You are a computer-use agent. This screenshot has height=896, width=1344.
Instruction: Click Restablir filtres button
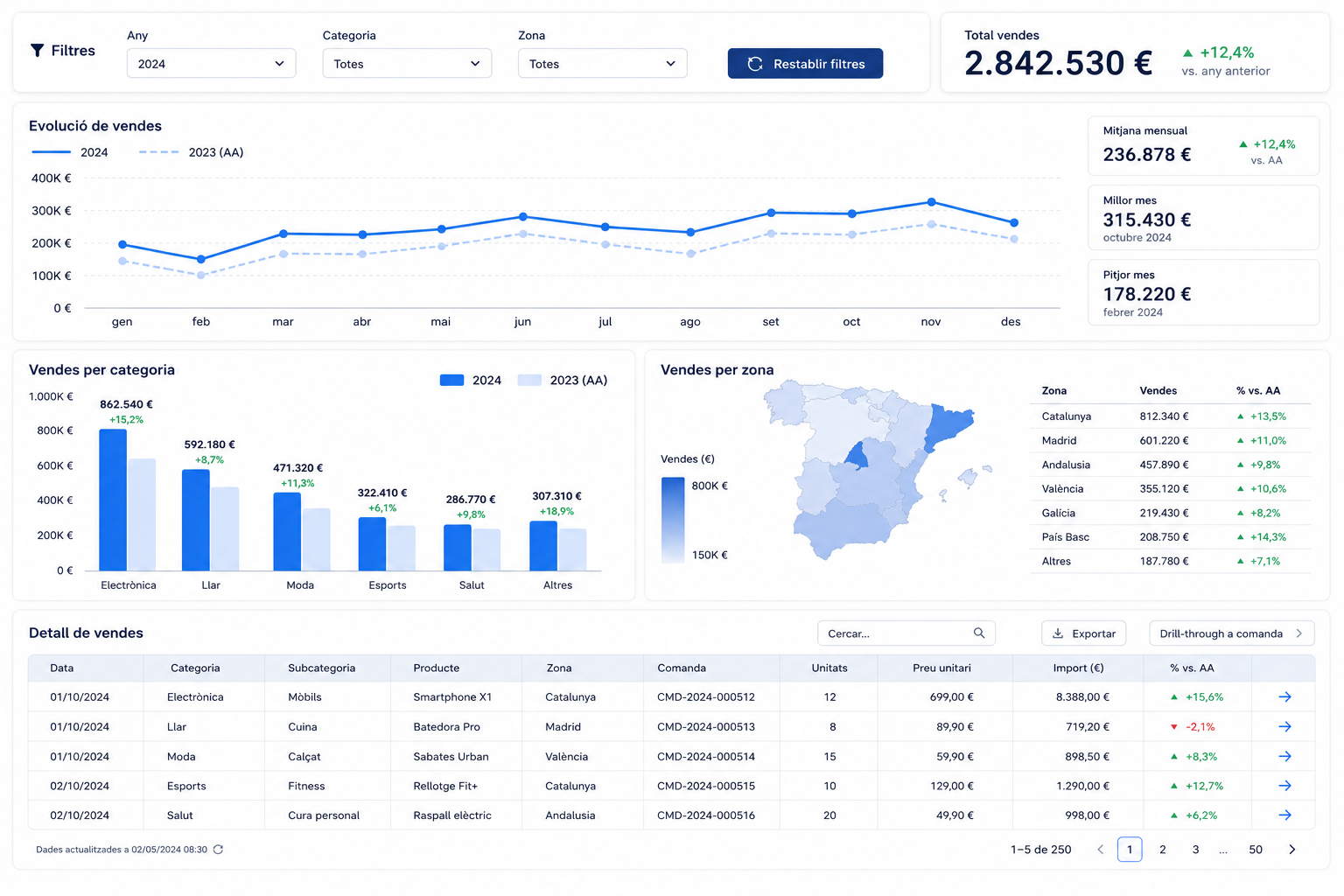pos(805,64)
